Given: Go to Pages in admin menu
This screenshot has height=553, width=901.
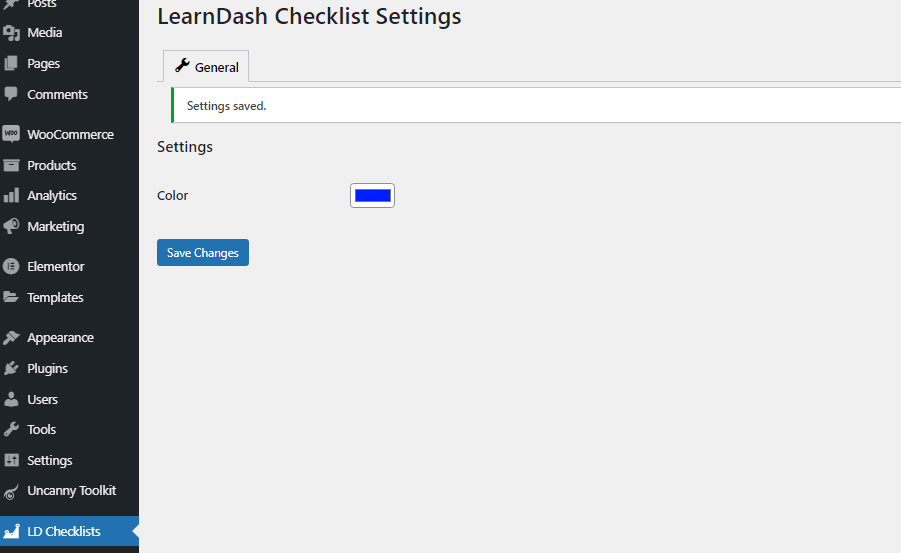Looking at the screenshot, I should tap(44, 64).
